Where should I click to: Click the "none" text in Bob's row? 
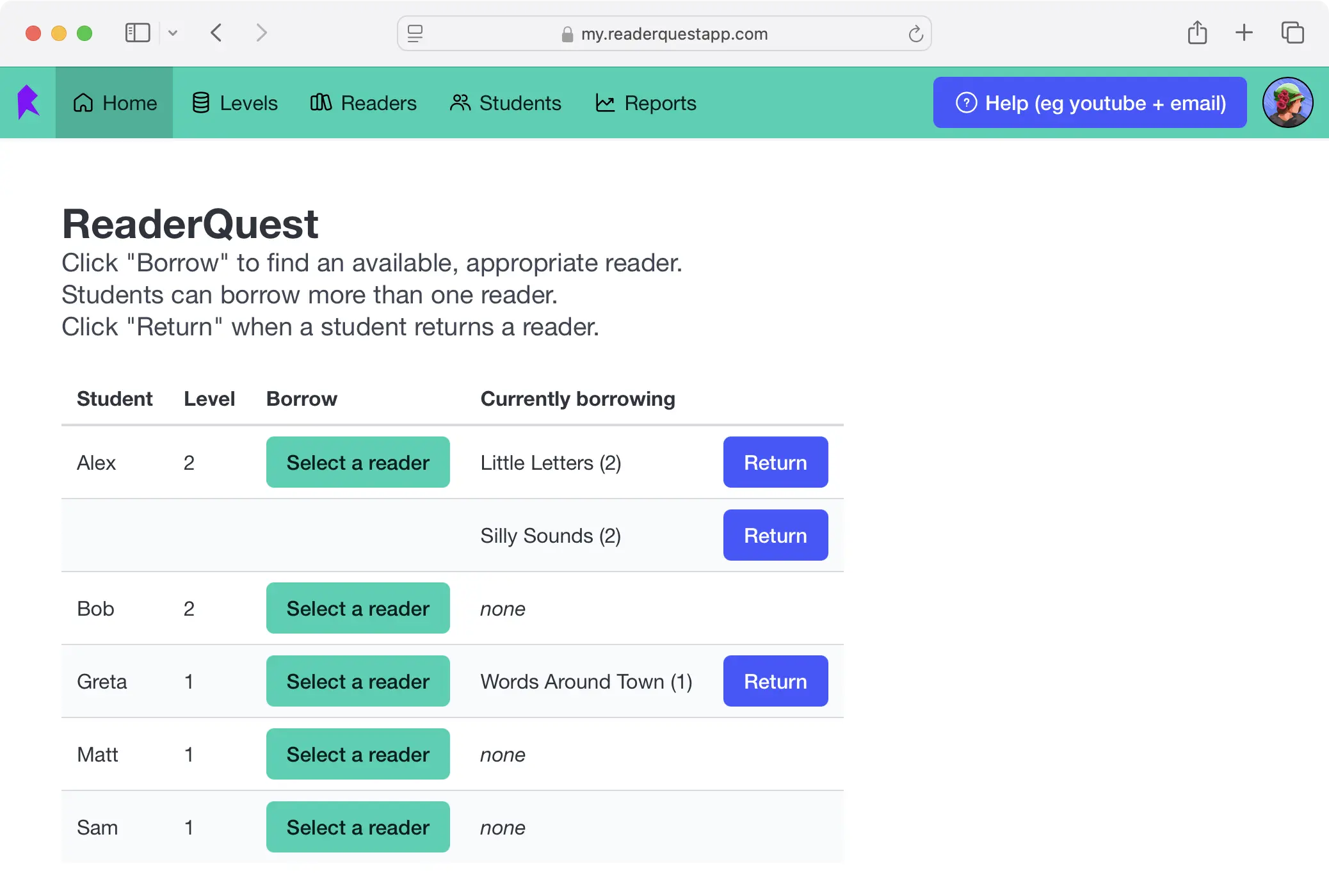503,609
